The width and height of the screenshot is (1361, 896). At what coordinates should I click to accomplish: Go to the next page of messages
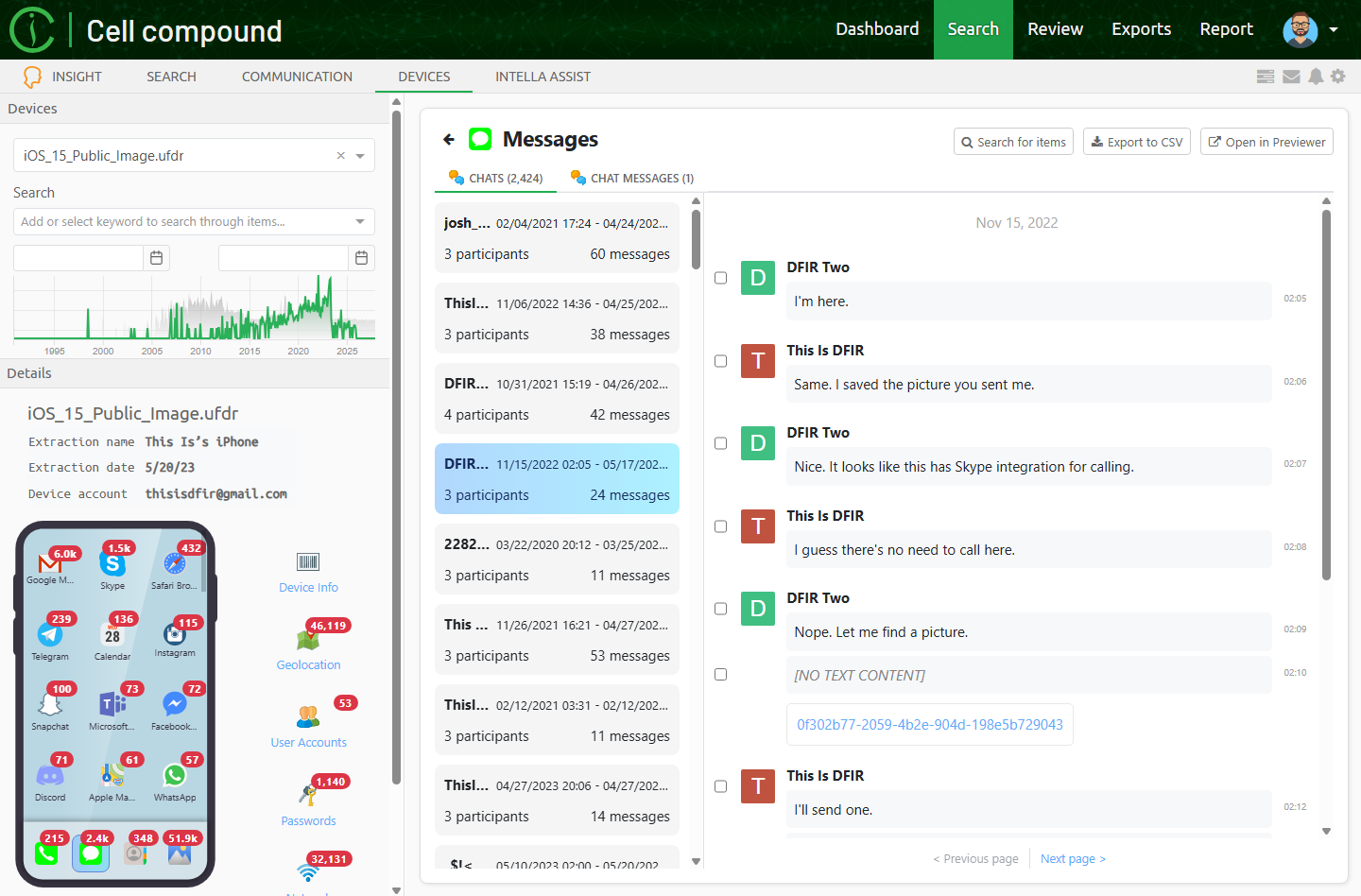1073,858
